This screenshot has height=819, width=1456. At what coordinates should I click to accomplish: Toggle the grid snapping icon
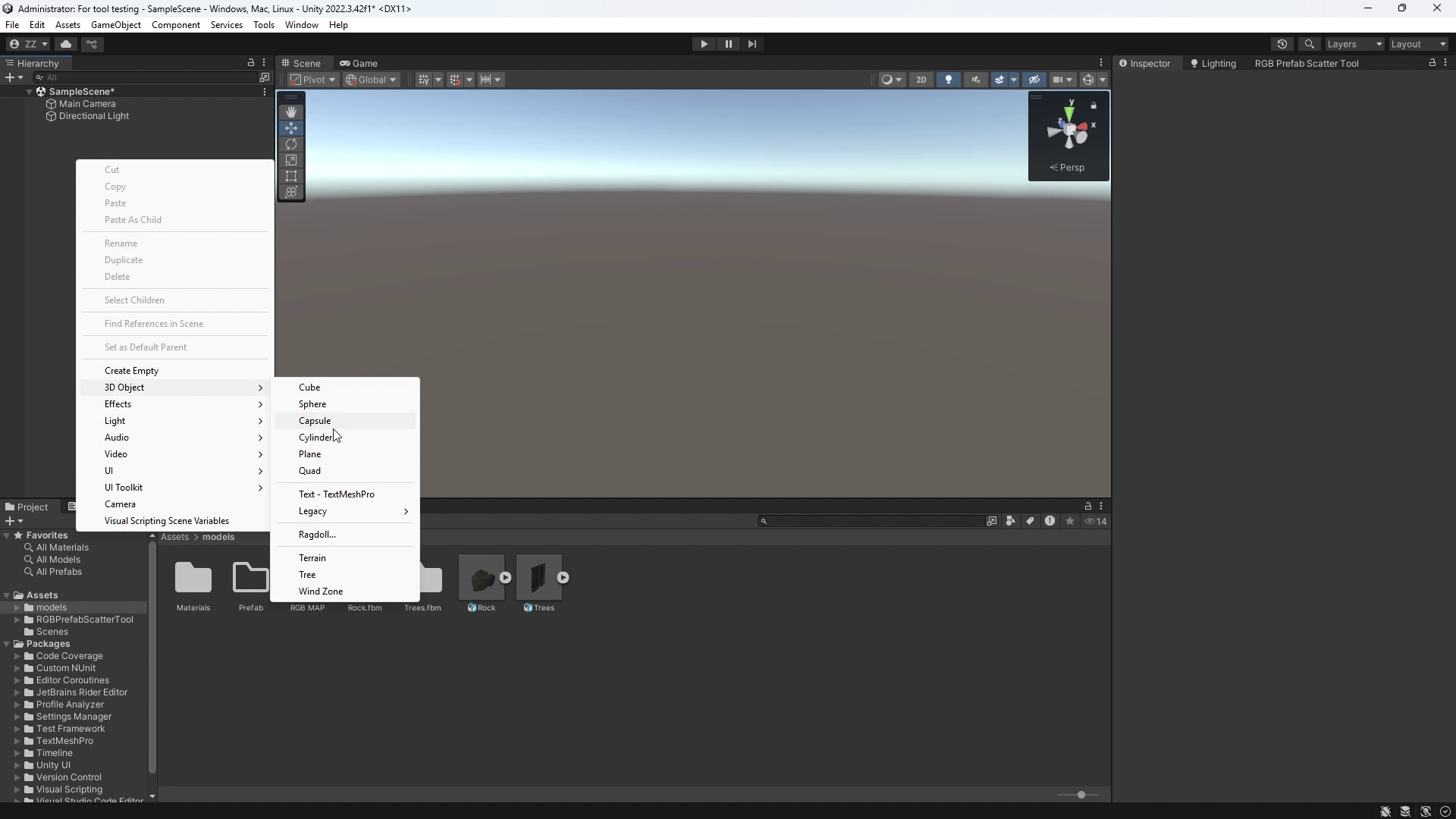click(424, 80)
